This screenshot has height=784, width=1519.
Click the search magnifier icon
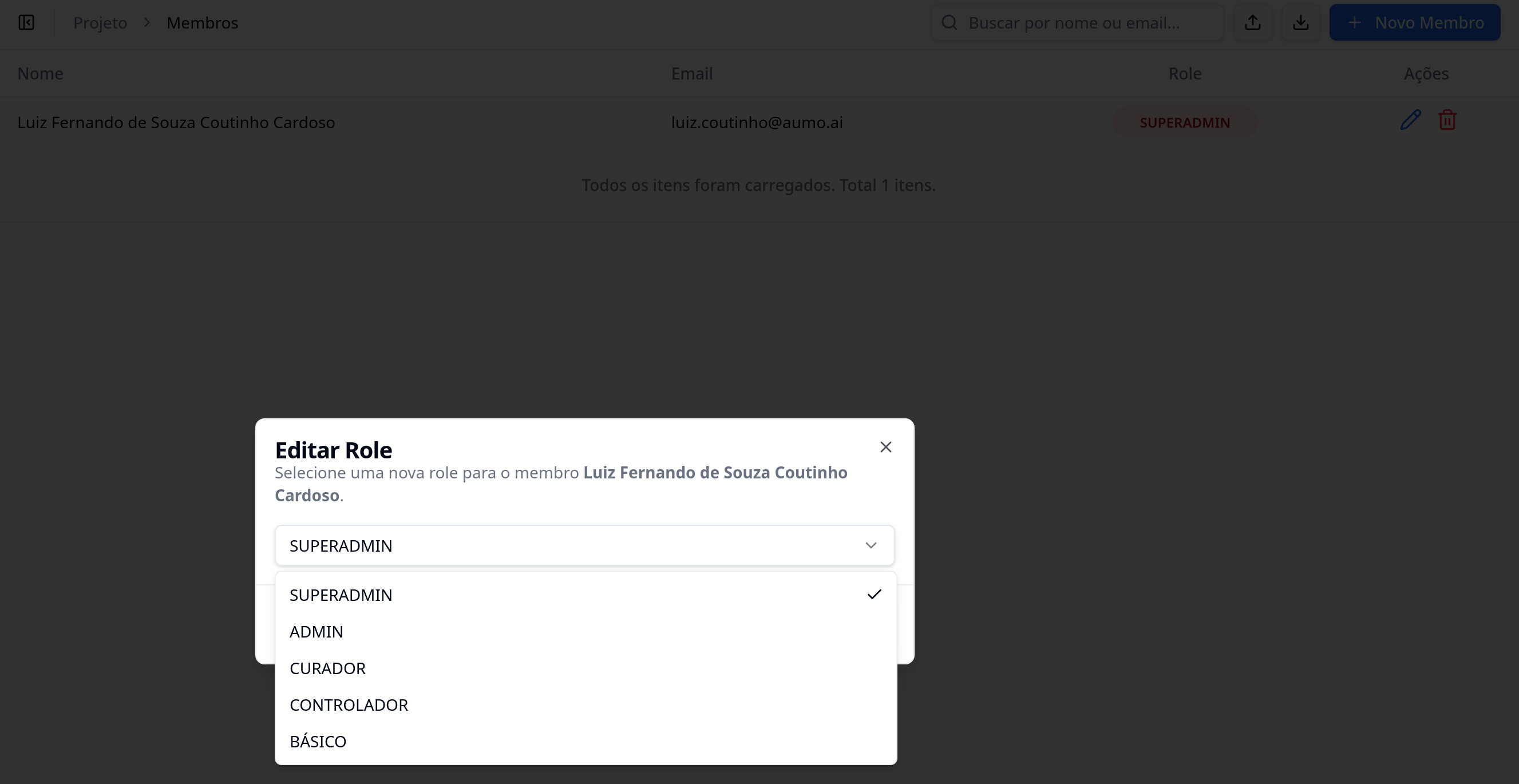click(x=949, y=22)
